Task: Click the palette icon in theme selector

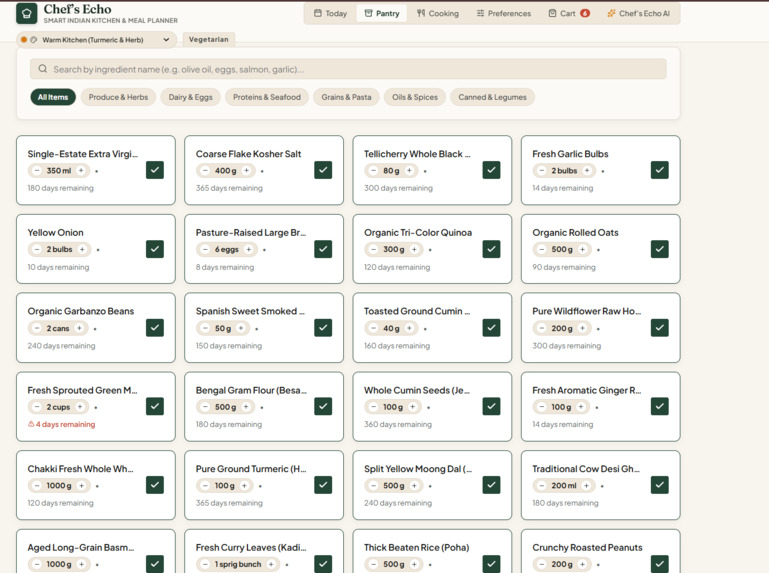Action: pyautogui.click(x=34, y=40)
